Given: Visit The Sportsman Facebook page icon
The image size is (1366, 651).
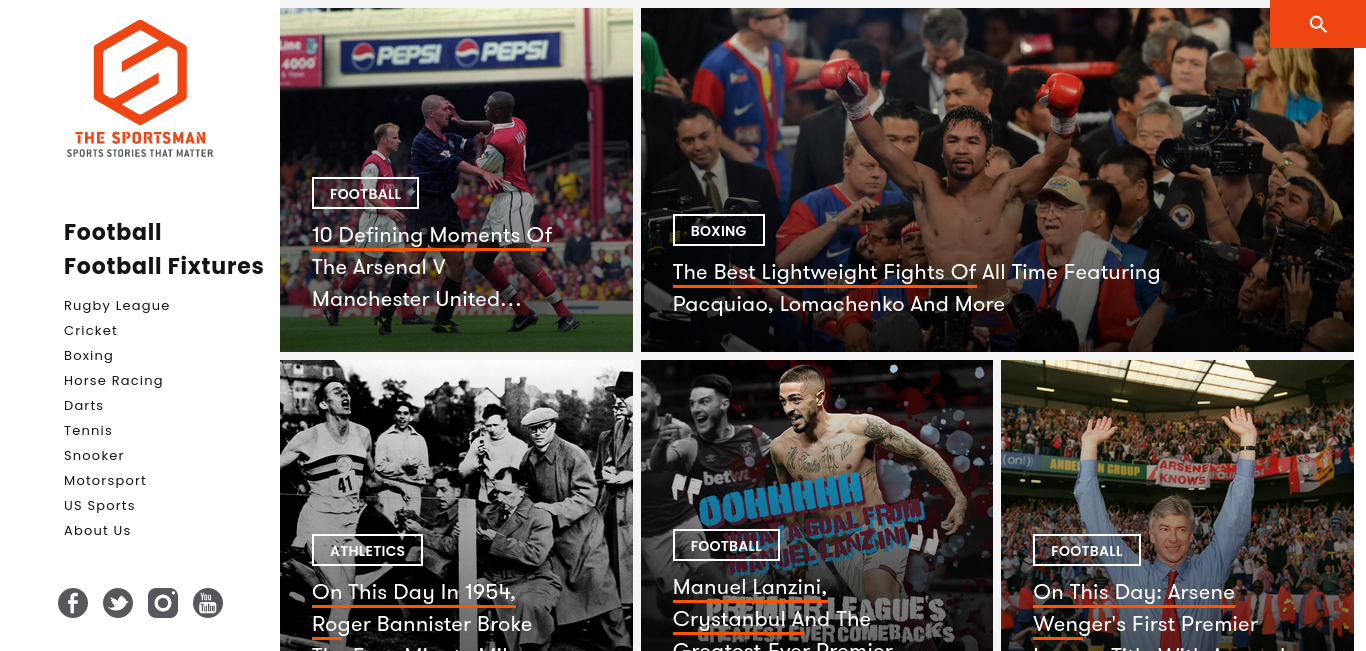Looking at the screenshot, I should [x=73, y=603].
